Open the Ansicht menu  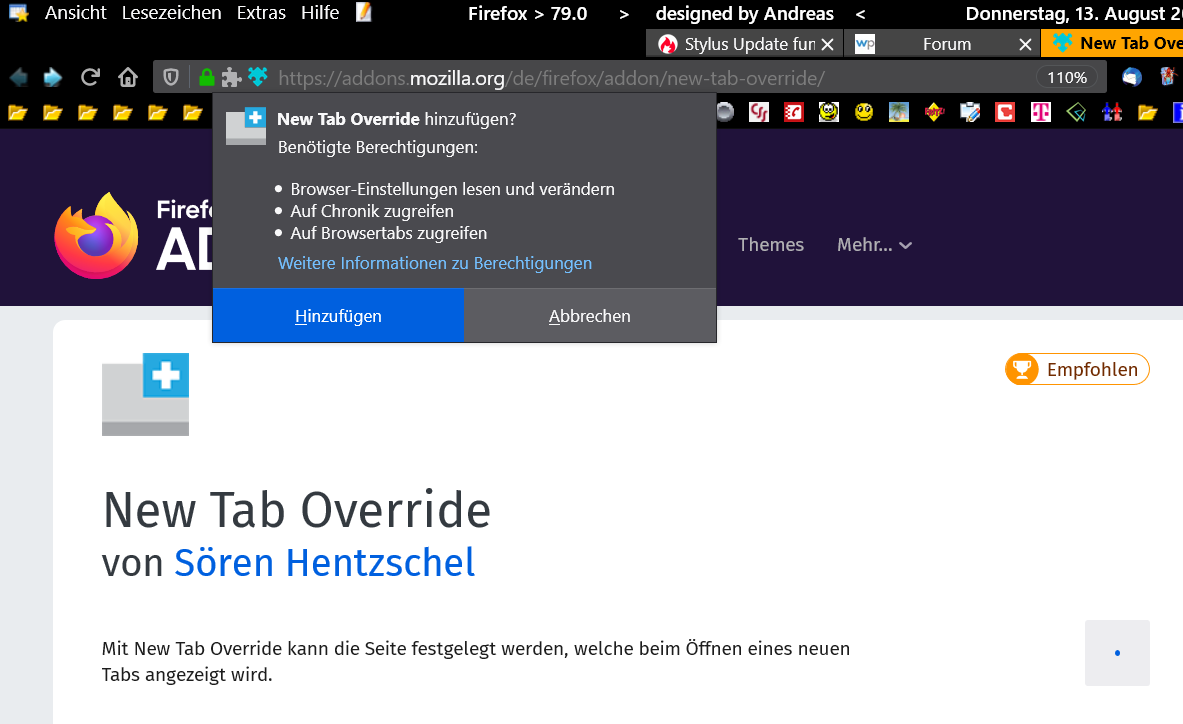coord(75,13)
